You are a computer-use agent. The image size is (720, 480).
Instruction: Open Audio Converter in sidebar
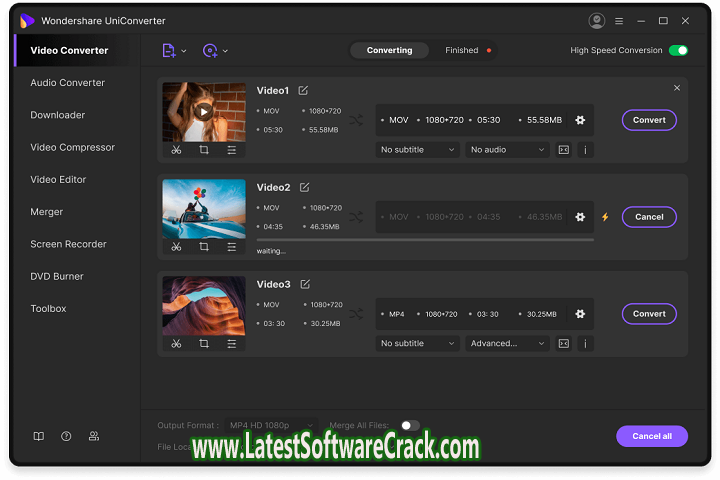click(68, 83)
